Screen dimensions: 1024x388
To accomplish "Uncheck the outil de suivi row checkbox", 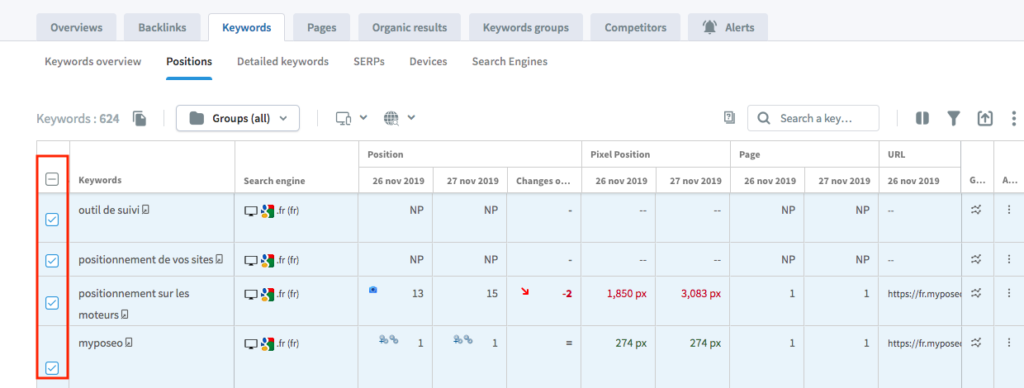I will (x=52, y=219).
